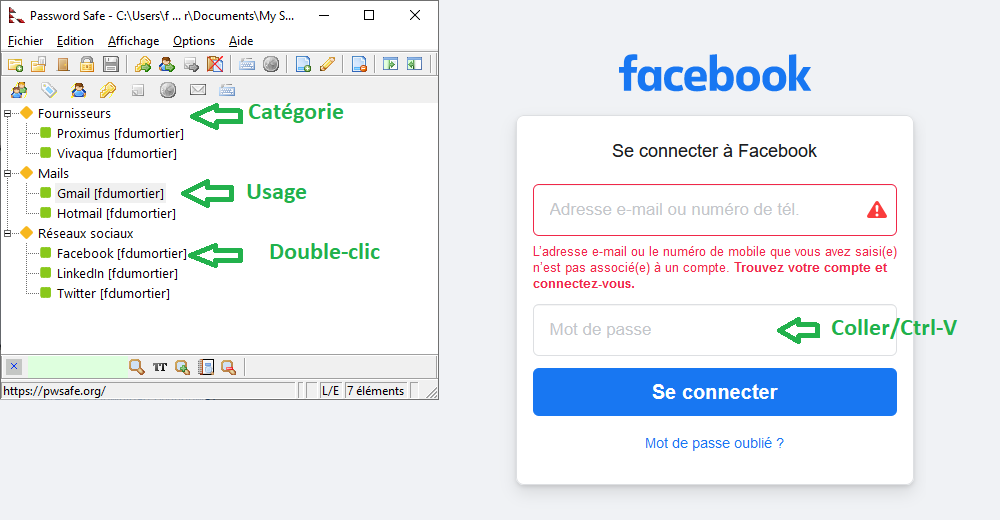Open the Fichier menu
The image size is (1000, 520).
pos(26,41)
